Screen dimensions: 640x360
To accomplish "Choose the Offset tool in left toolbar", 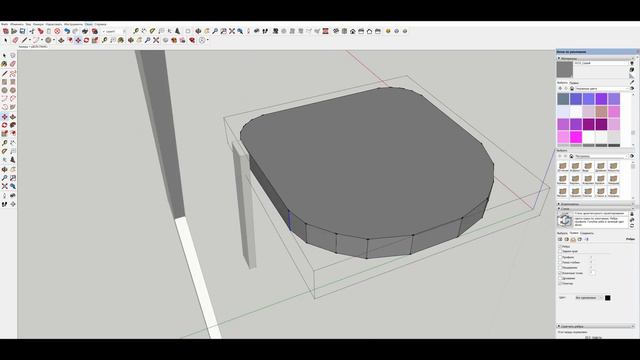I will click(x=13, y=133).
